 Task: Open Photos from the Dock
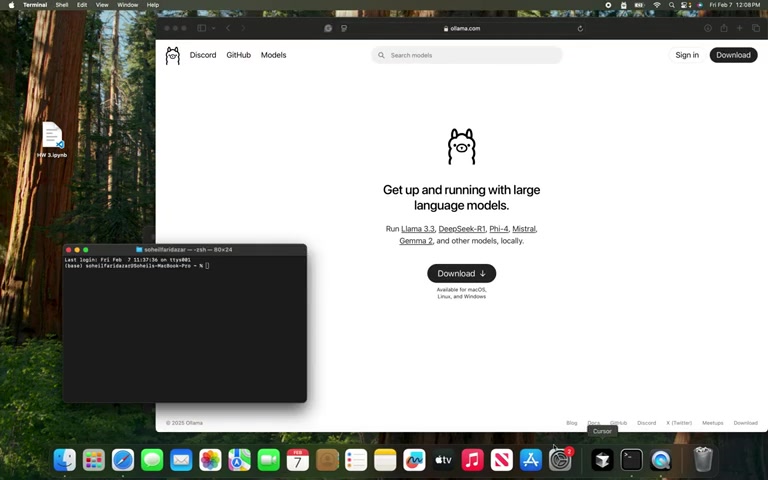pyautogui.click(x=210, y=460)
